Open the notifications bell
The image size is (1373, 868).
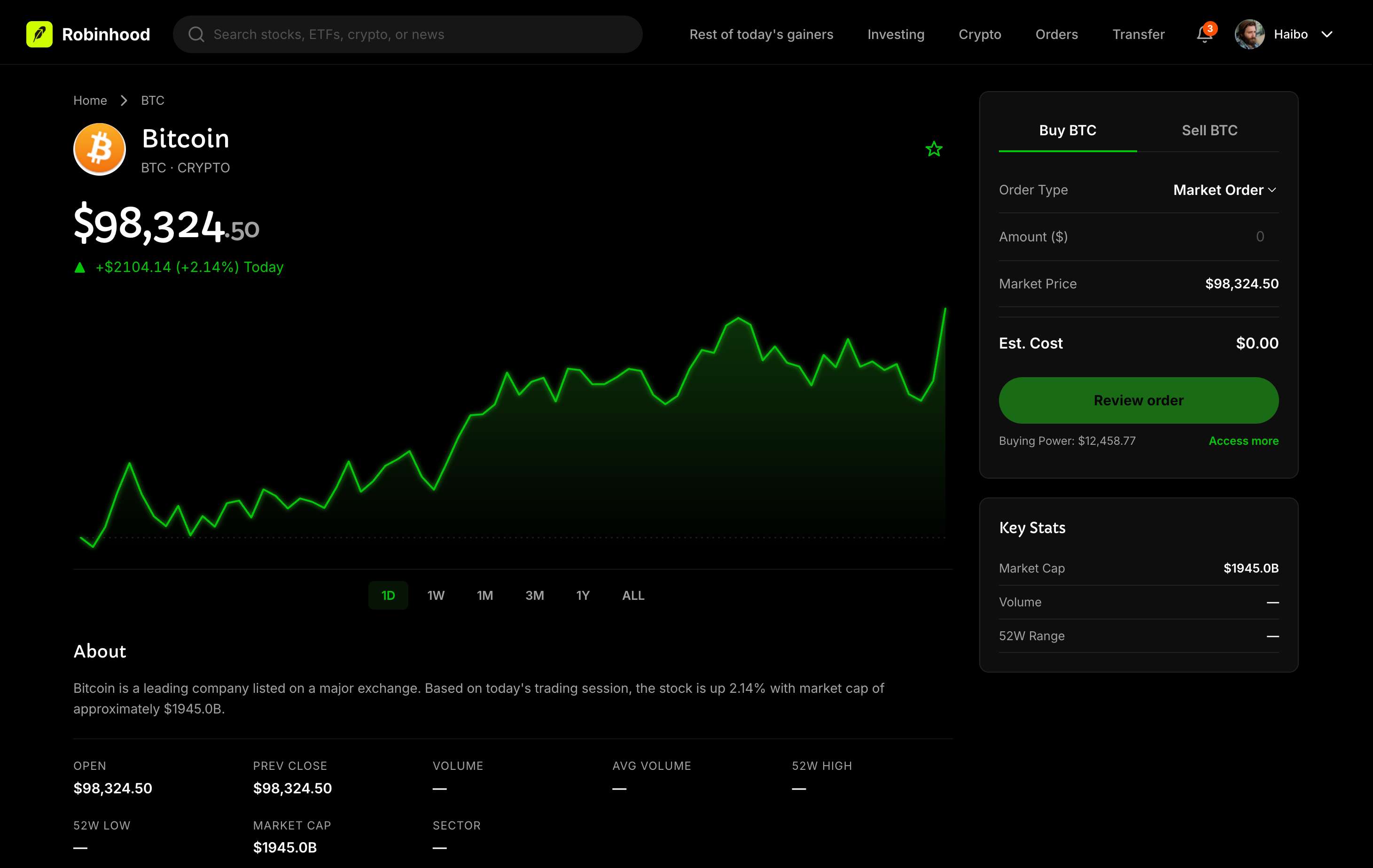pos(1204,34)
